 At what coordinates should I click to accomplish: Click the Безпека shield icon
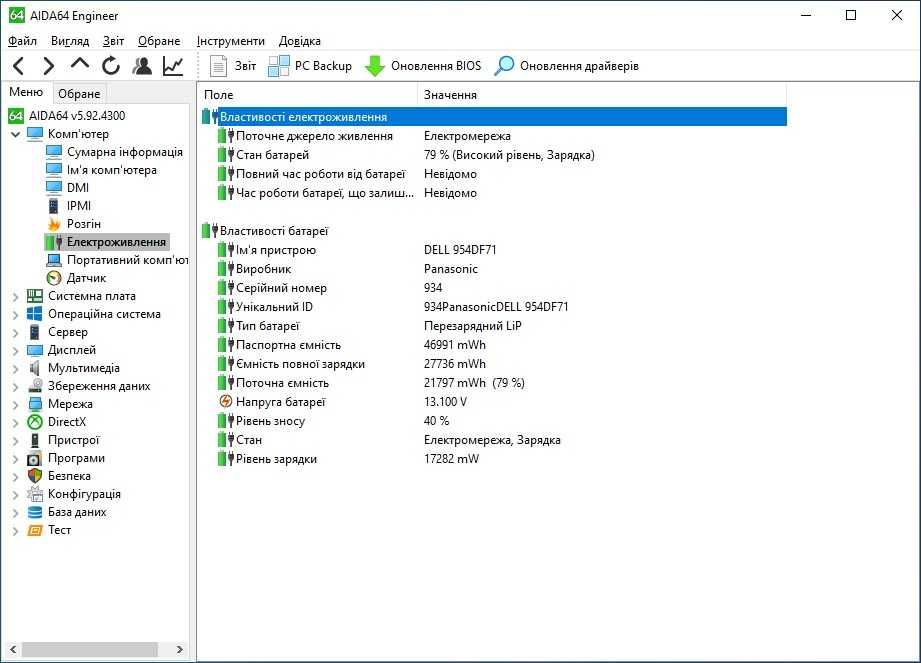click(35, 476)
